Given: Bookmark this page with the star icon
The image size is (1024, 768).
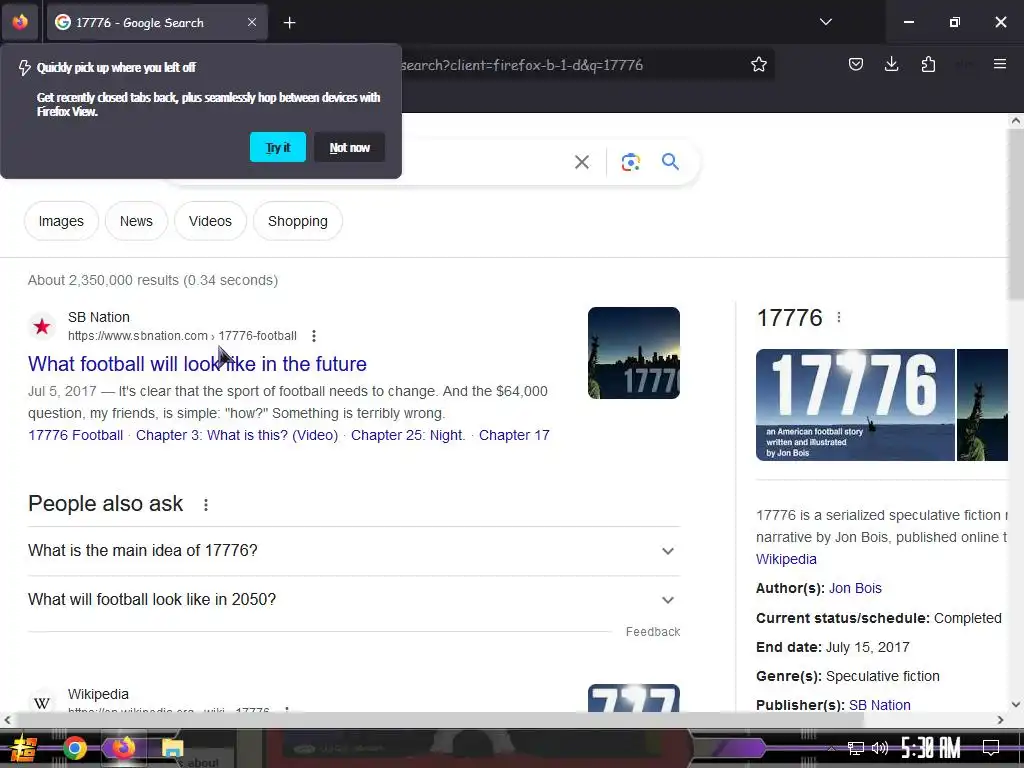Looking at the screenshot, I should (x=758, y=65).
